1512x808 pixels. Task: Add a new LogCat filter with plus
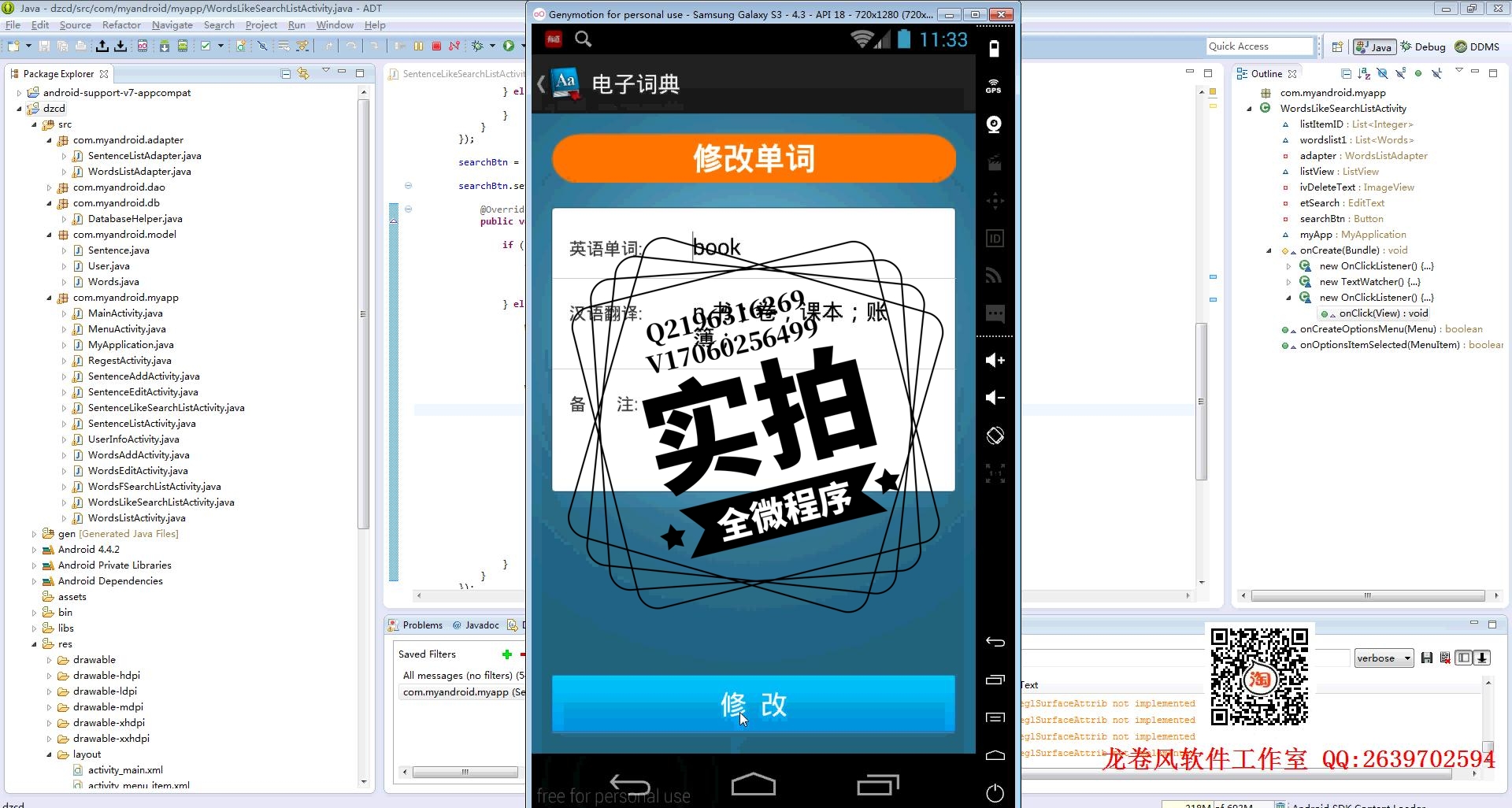[507, 654]
